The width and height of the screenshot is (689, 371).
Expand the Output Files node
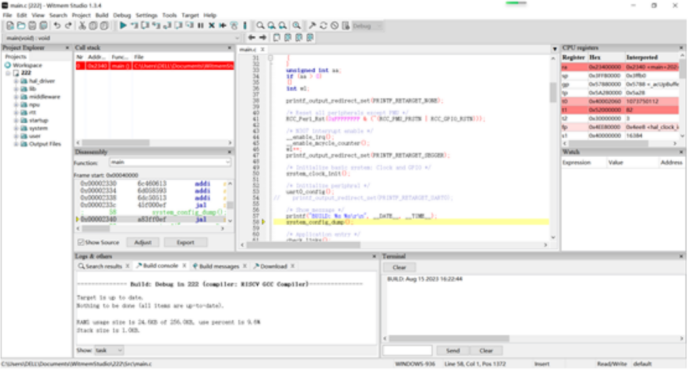(x=16, y=144)
